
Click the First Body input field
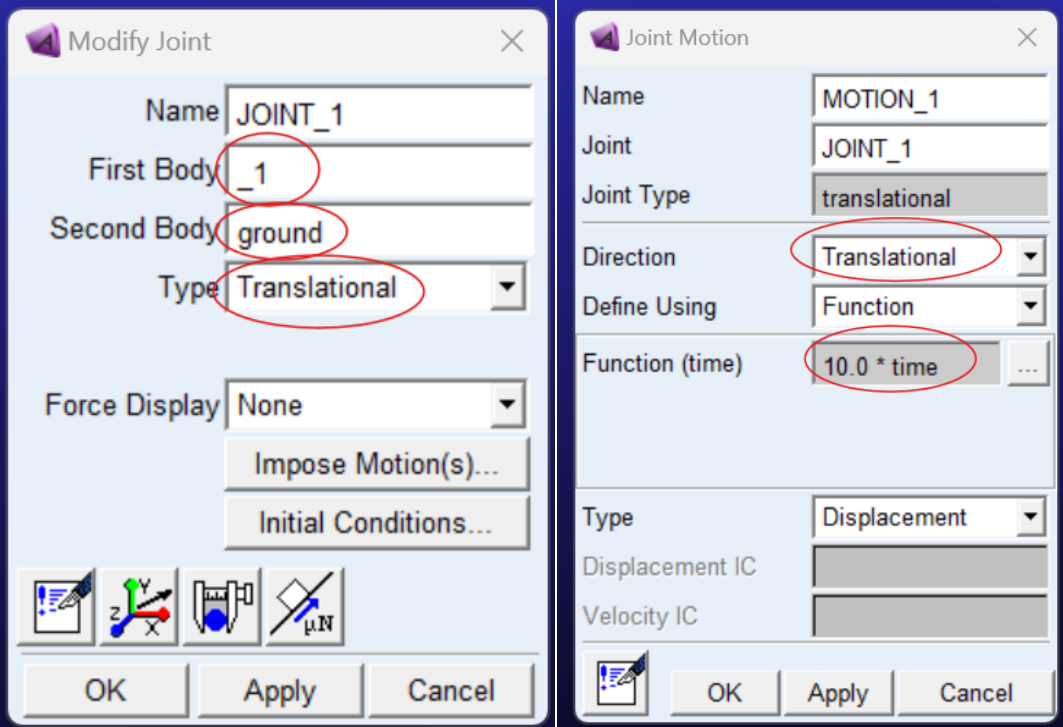pos(380,172)
